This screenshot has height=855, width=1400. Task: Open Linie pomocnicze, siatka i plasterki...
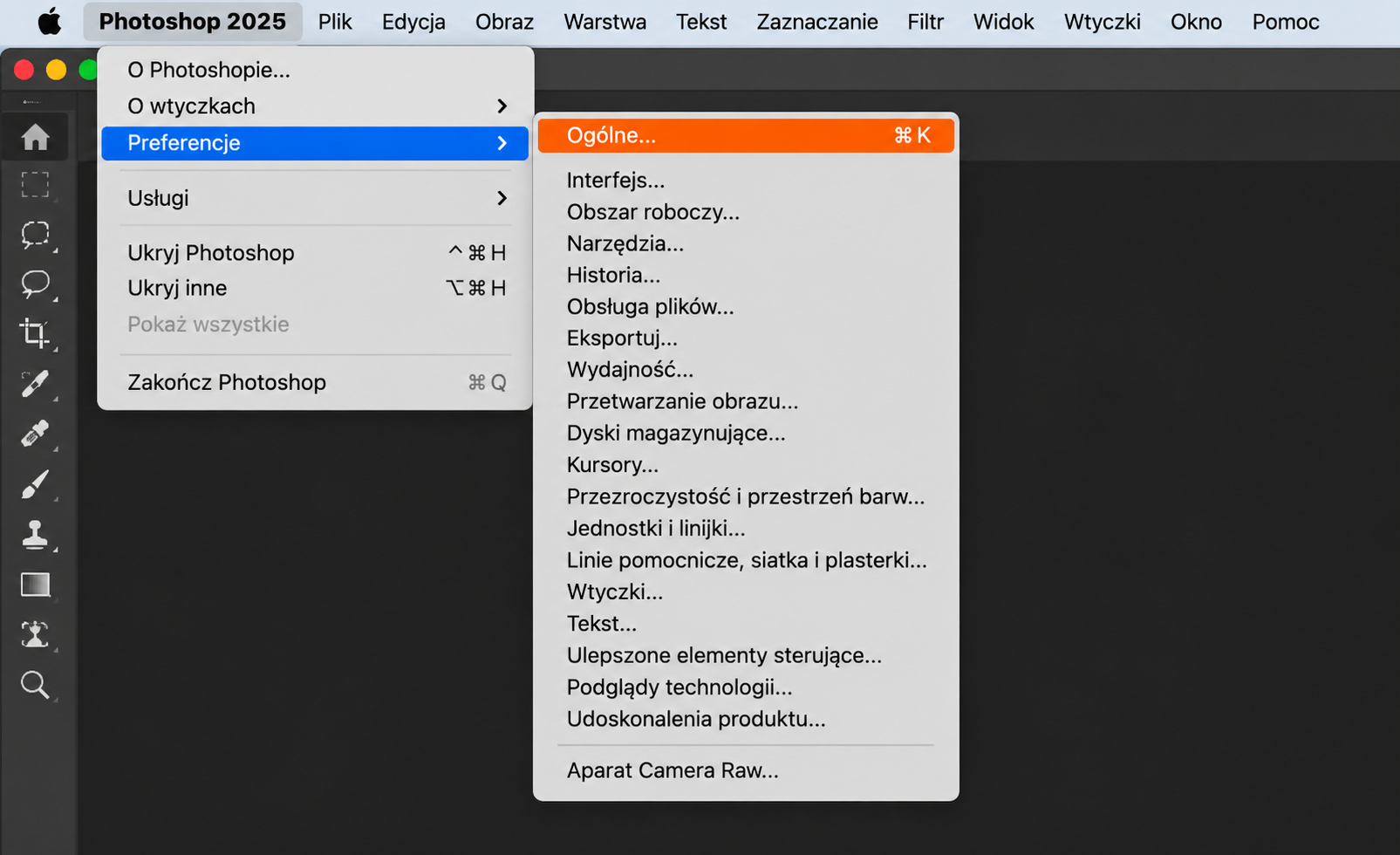(x=746, y=560)
